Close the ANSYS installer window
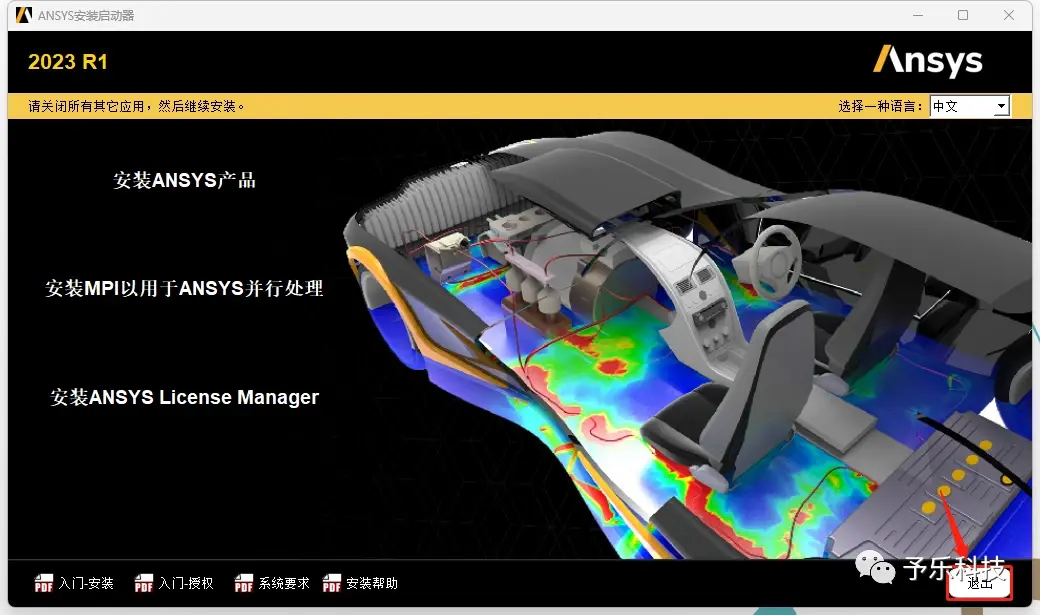The height and width of the screenshot is (615, 1040). tap(1009, 15)
